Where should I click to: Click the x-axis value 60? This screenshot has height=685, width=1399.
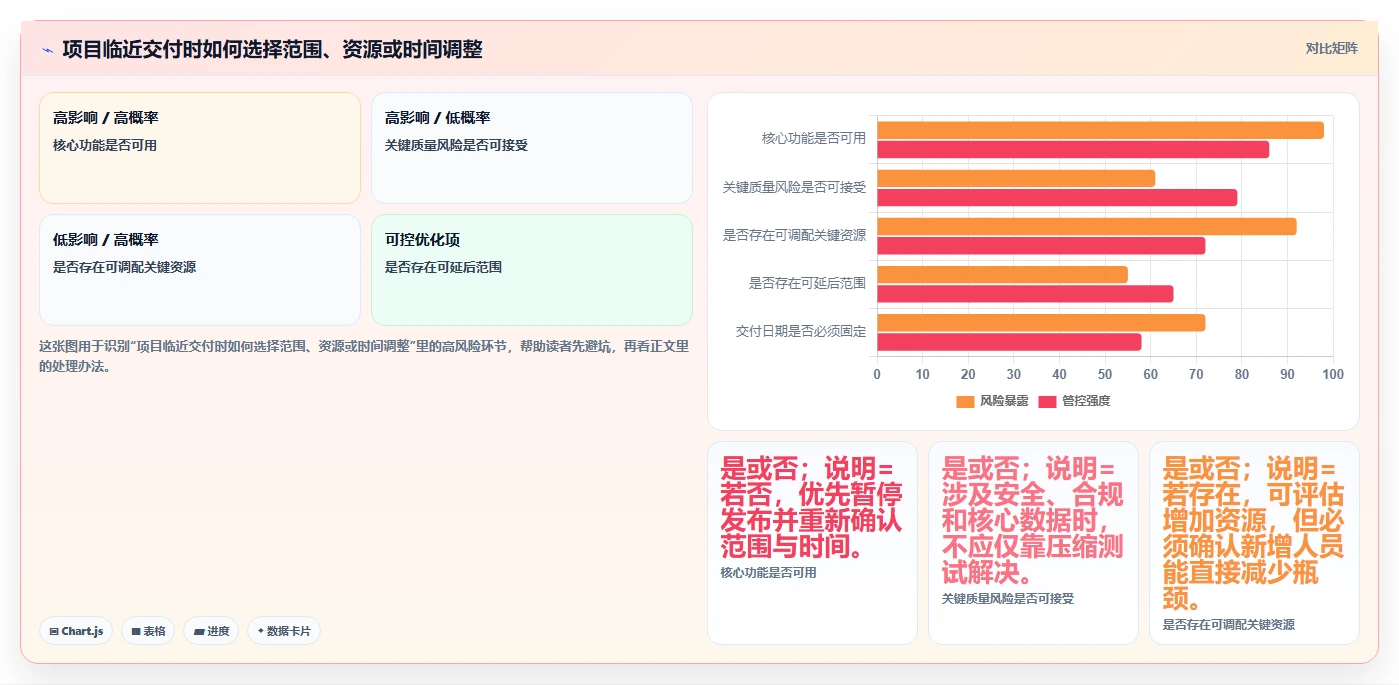pos(1151,374)
